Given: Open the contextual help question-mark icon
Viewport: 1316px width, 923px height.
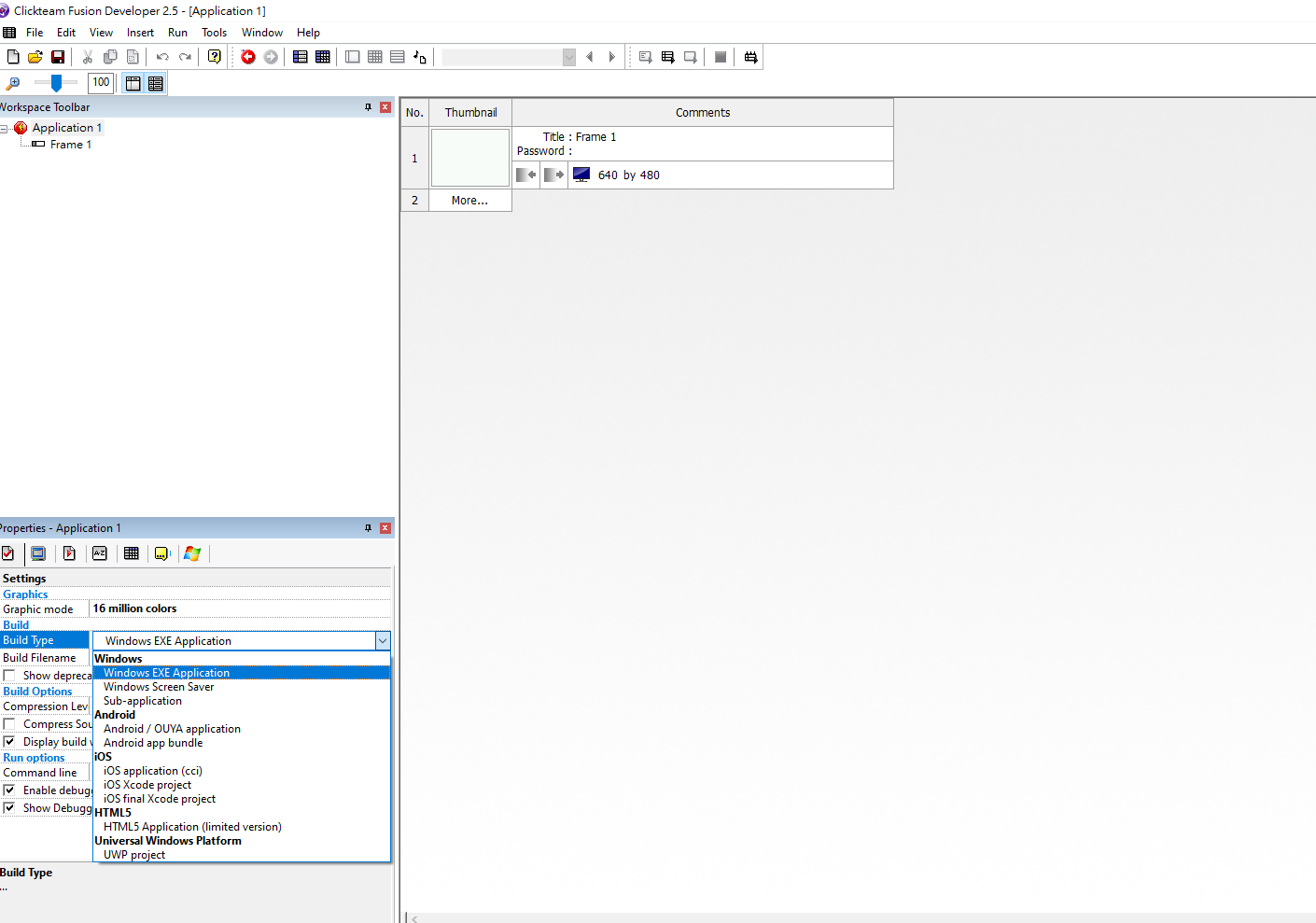Looking at the screenshot, I should point(215,57).
